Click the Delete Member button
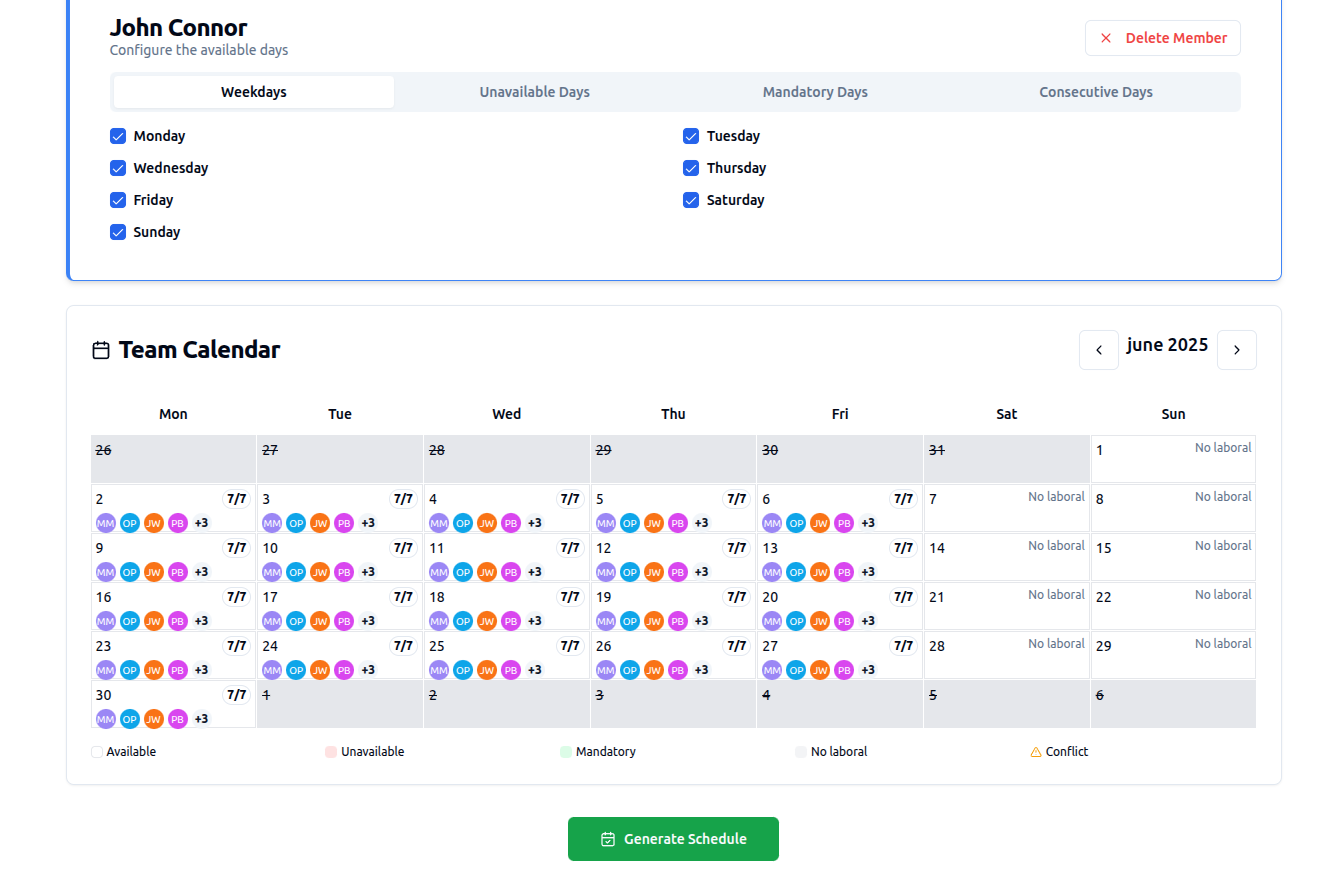Image resolution: width=1328 pixels, height=872 pixels. 1162,38
